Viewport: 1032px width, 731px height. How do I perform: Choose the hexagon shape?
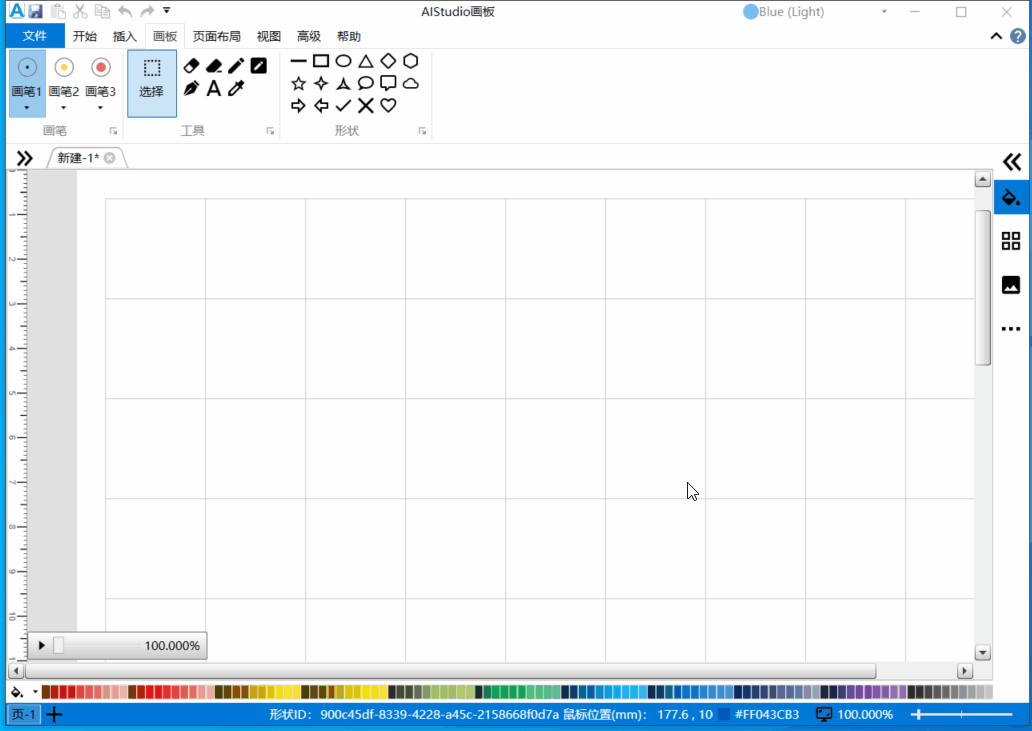coord(410,61)
